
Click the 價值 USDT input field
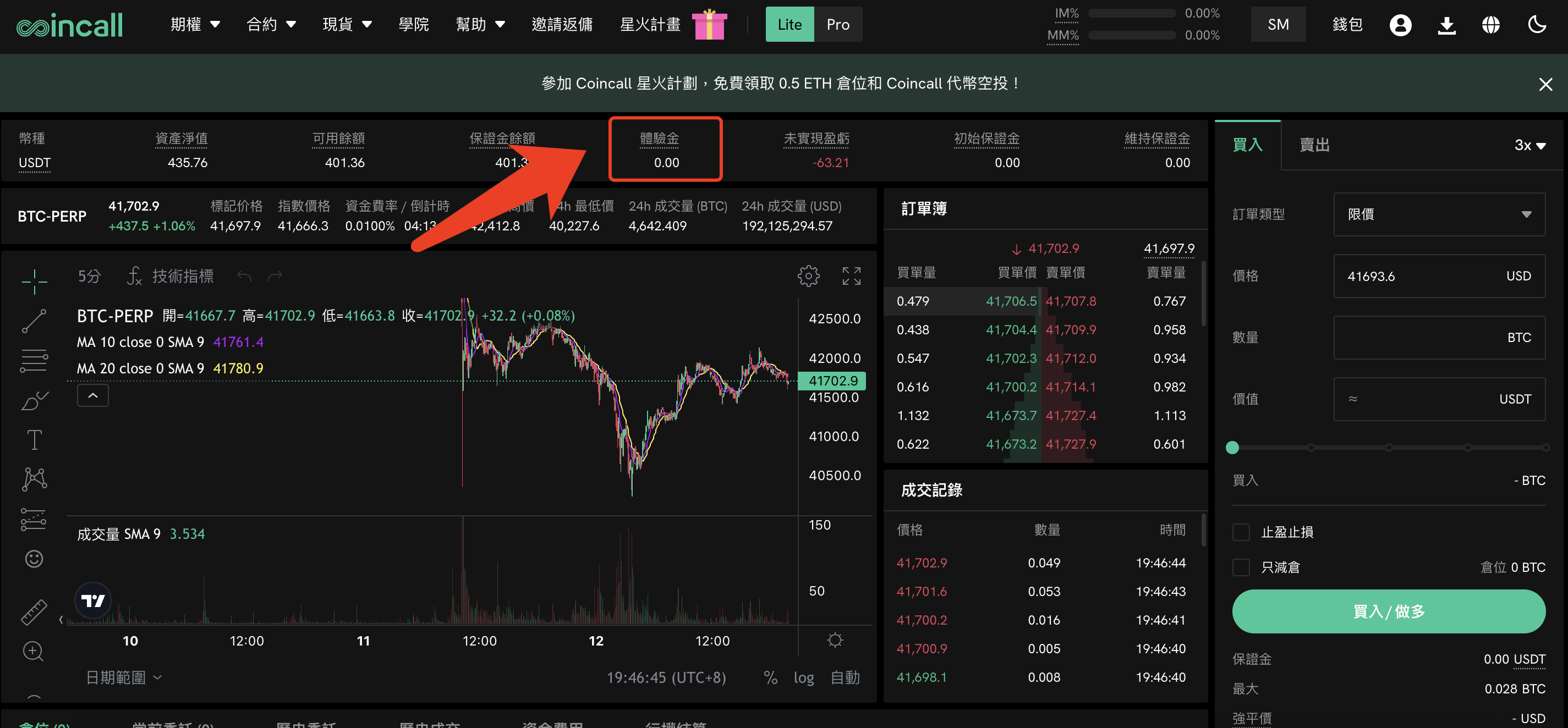(x=1439, y=399)
